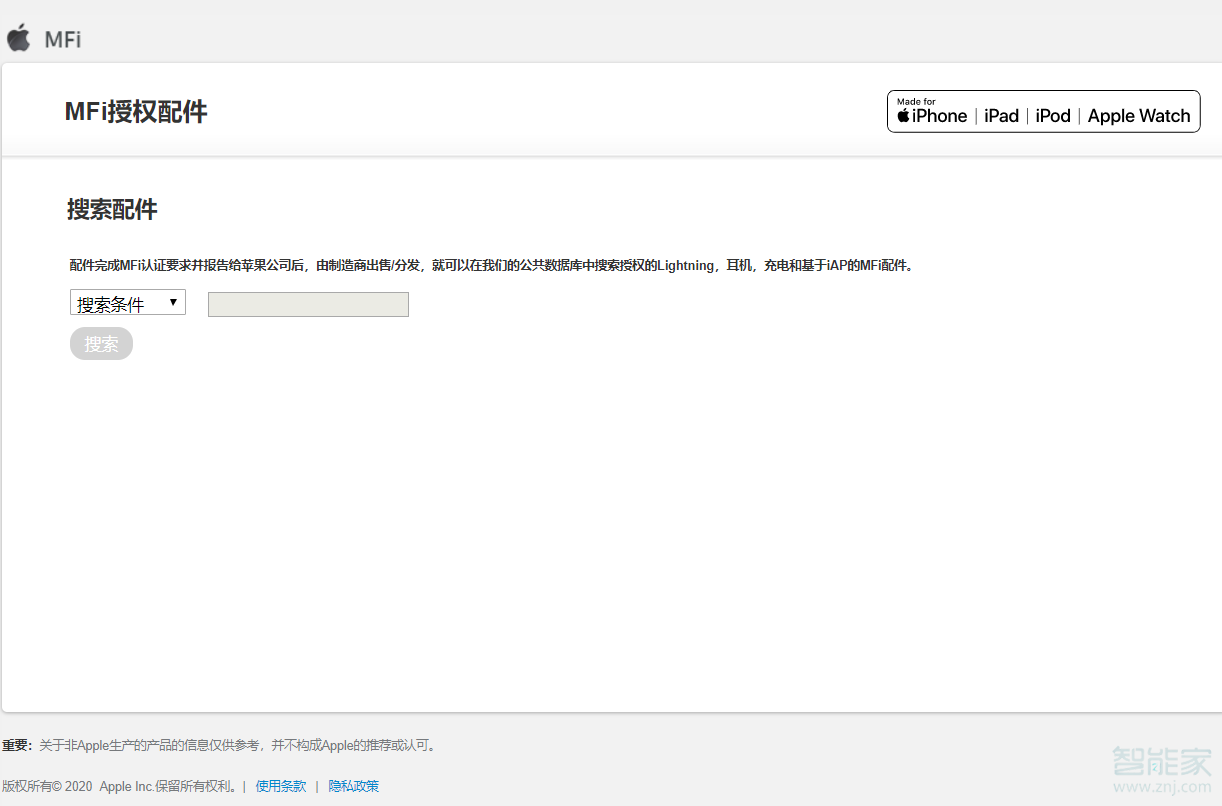1222x806 pixels.
Task: Click the Lightning accessories description paragraph
Action: [492, 265]
